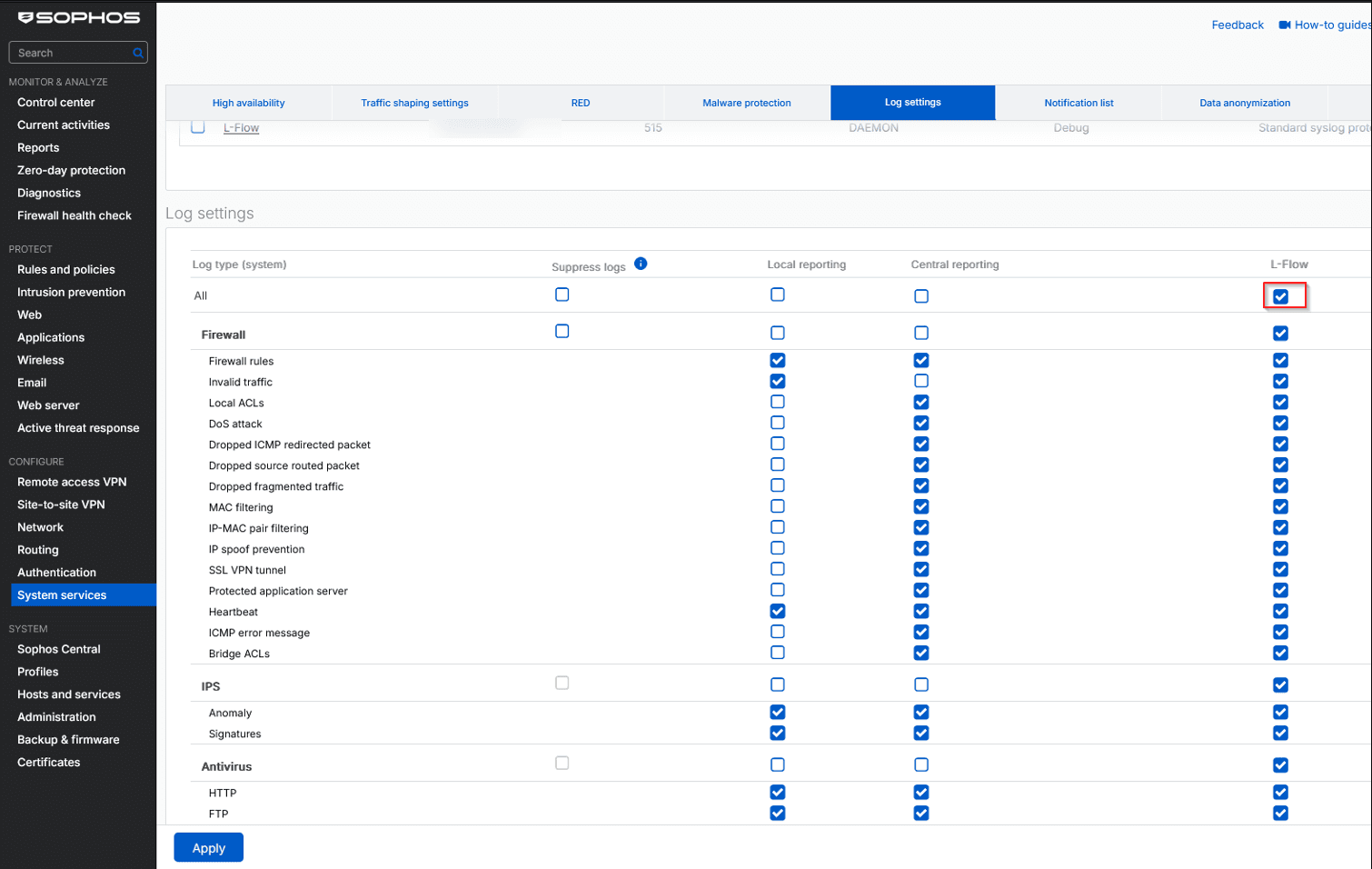Open Wireless settings in sidebar

(x=41, y=360)
